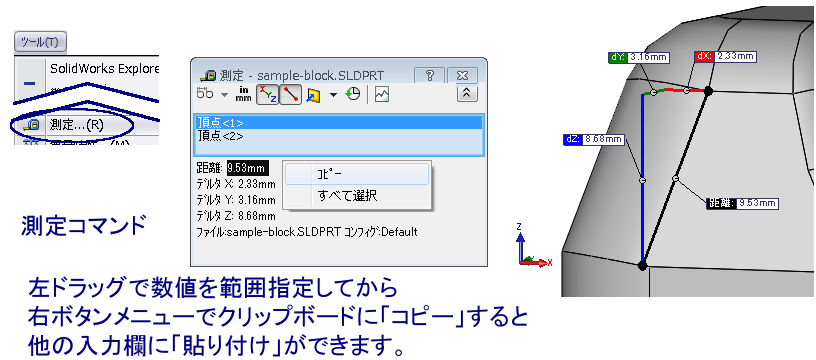Image resolution: width=816 pixels, height=360 pixels.
Task: Open the ツール(T) menu
Action: coord(40,42)
